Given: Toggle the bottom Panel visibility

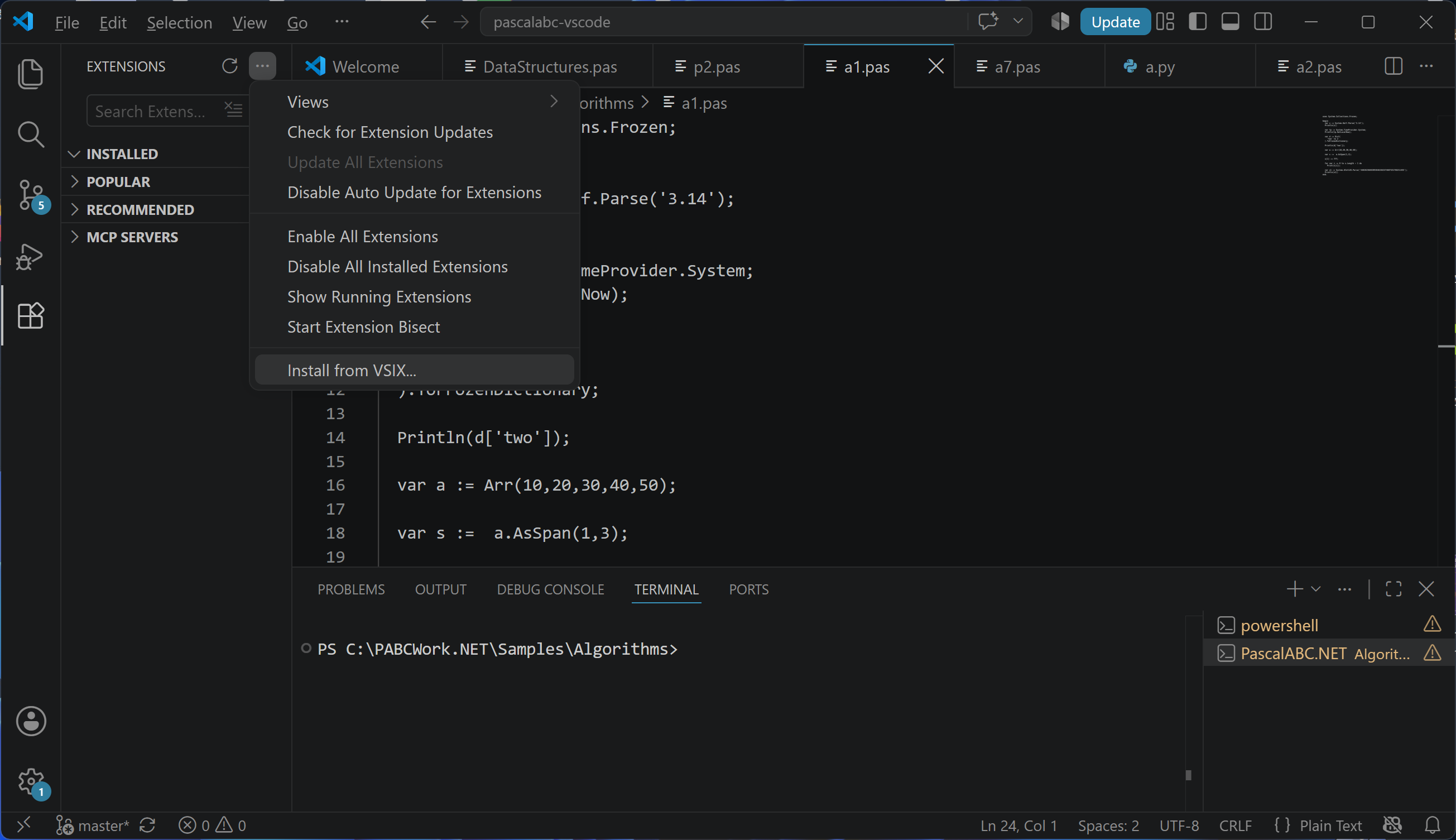Looking at the screenshot, I should [1231, 22].
